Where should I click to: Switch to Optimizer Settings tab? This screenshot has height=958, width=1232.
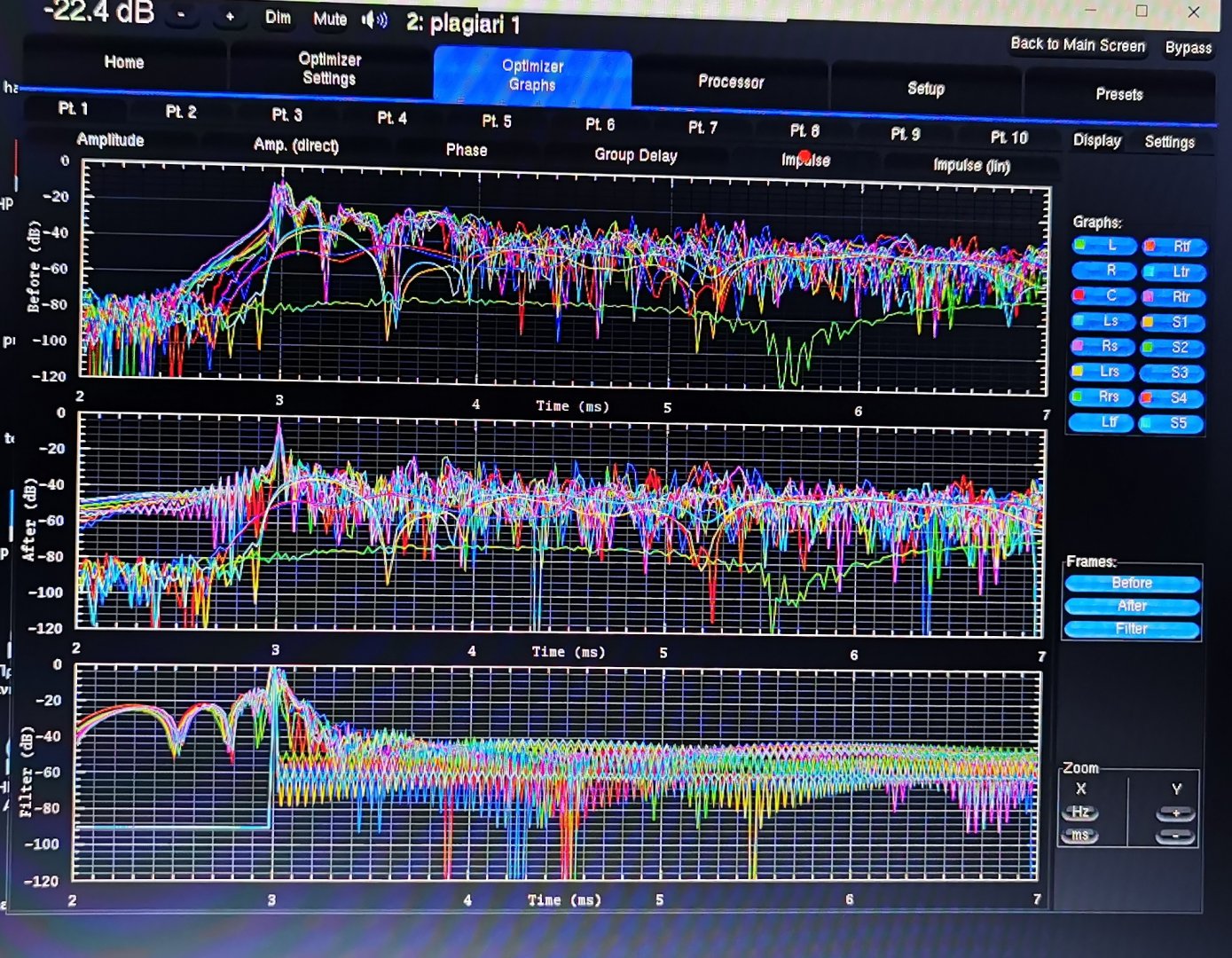(329, 68)
